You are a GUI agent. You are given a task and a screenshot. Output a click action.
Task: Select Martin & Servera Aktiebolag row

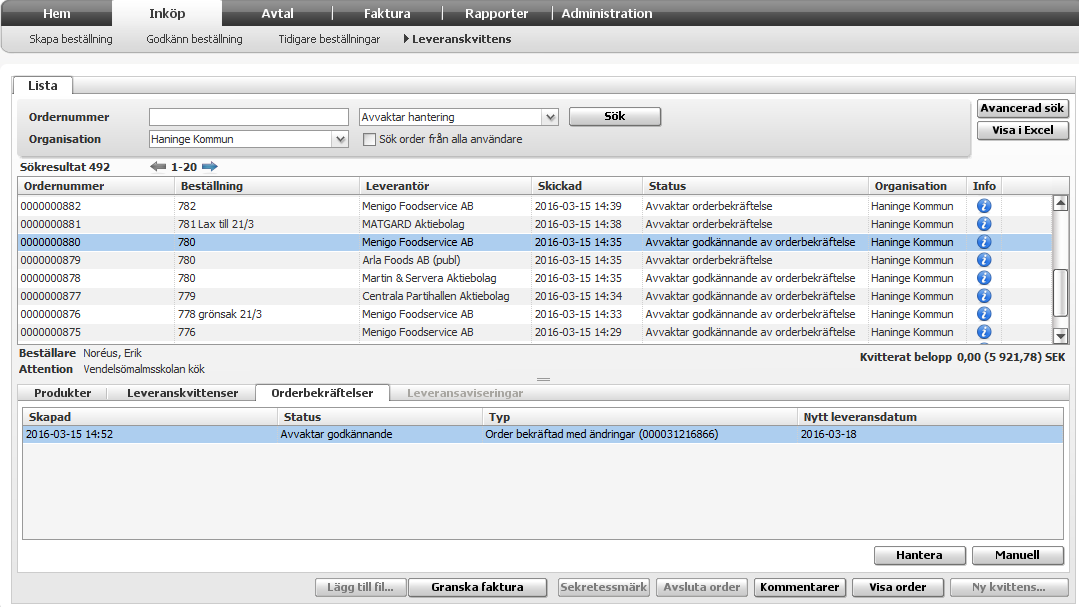click(535, 277)
